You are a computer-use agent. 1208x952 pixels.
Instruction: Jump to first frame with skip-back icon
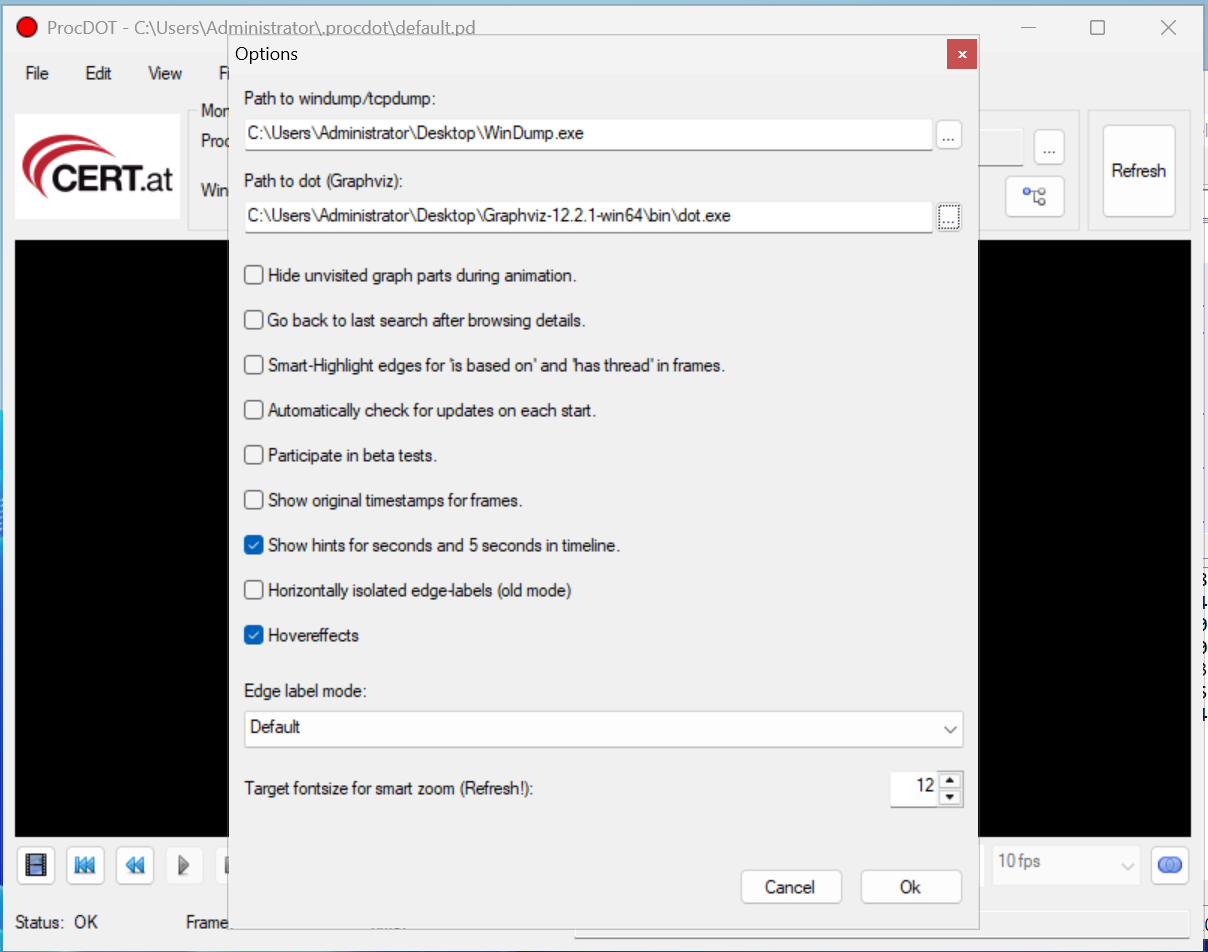(85, 865)
